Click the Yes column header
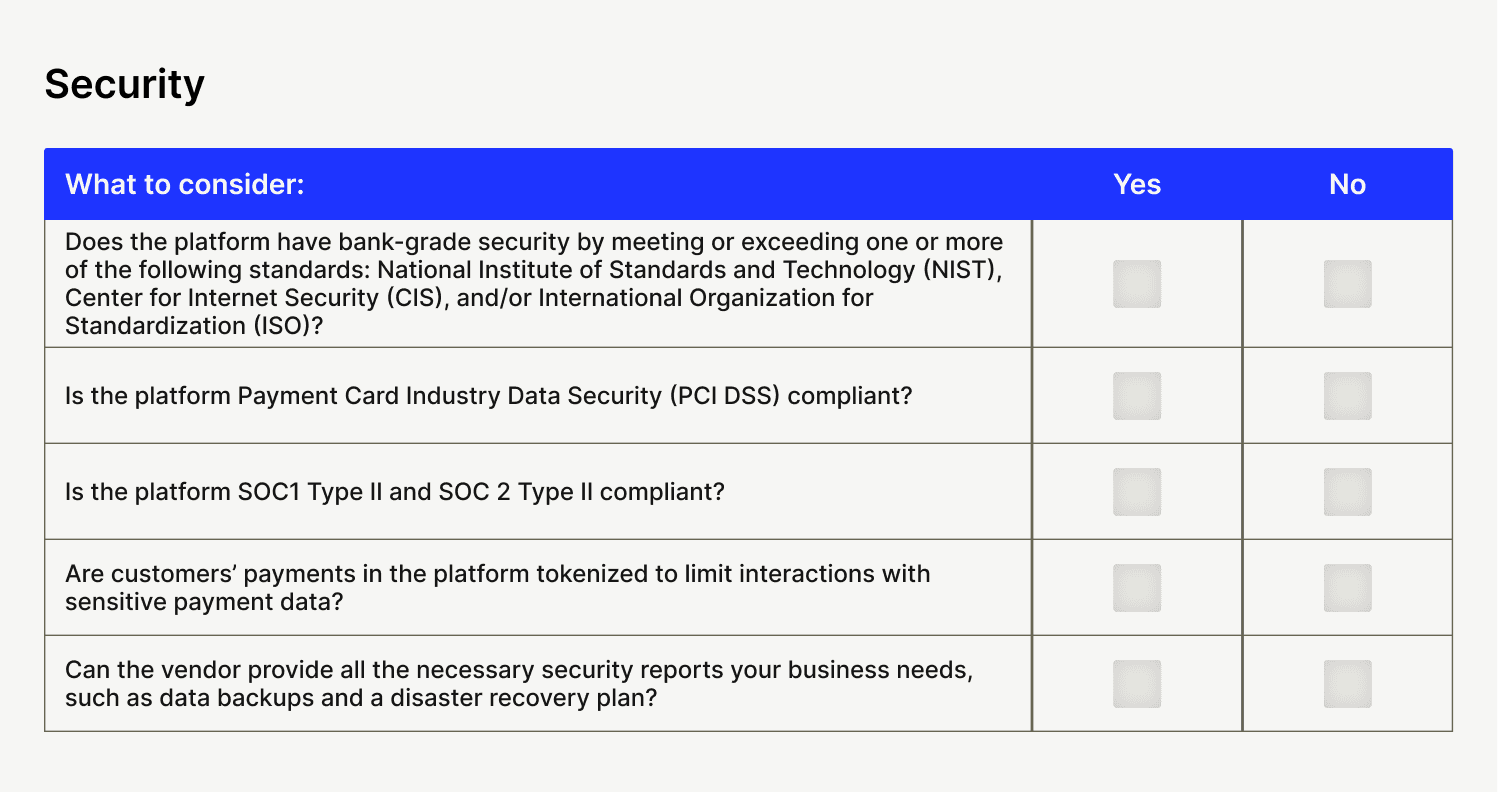1498x792 pixels. [1137, 185]
